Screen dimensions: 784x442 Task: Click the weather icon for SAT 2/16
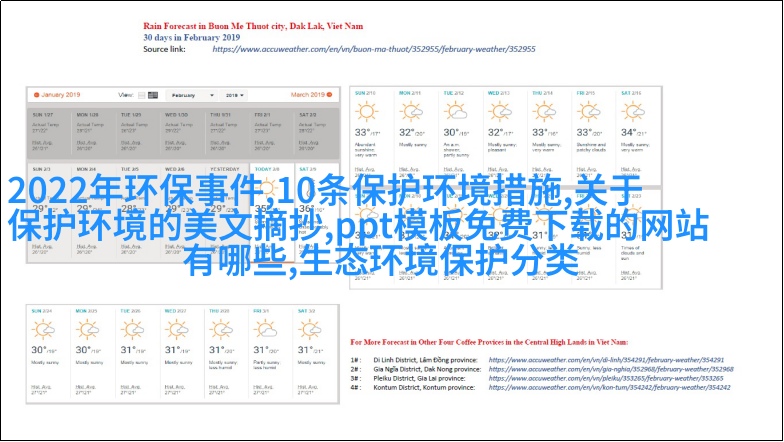pyautogui.click(x=633, y=112)
